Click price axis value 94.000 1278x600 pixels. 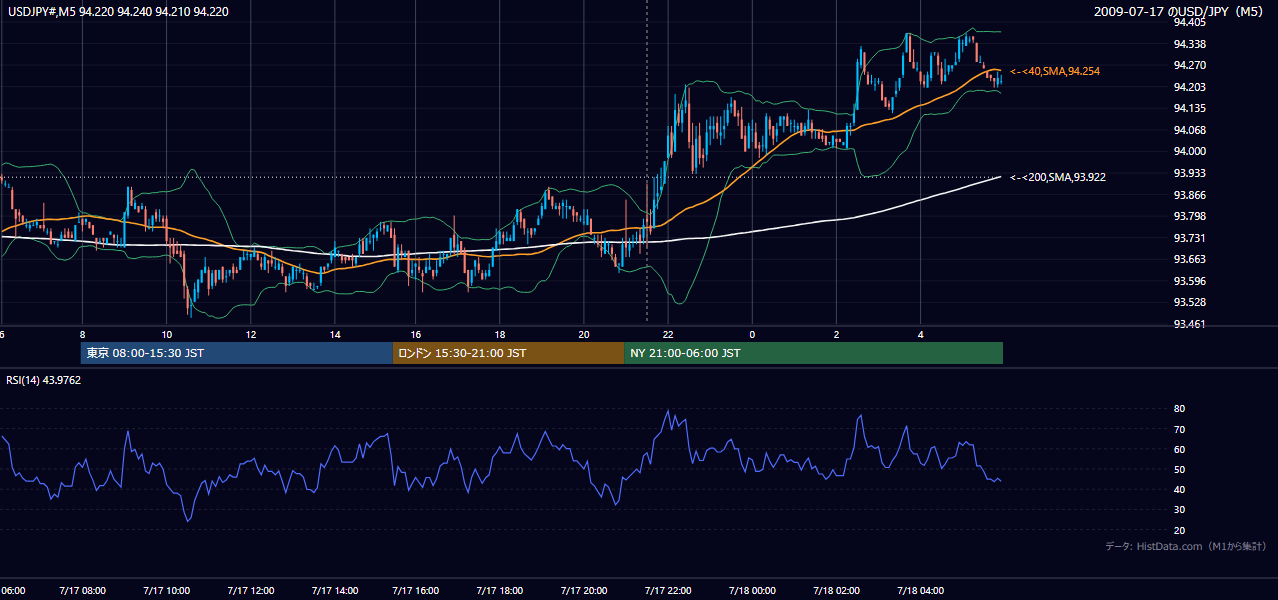point(1189,151)
